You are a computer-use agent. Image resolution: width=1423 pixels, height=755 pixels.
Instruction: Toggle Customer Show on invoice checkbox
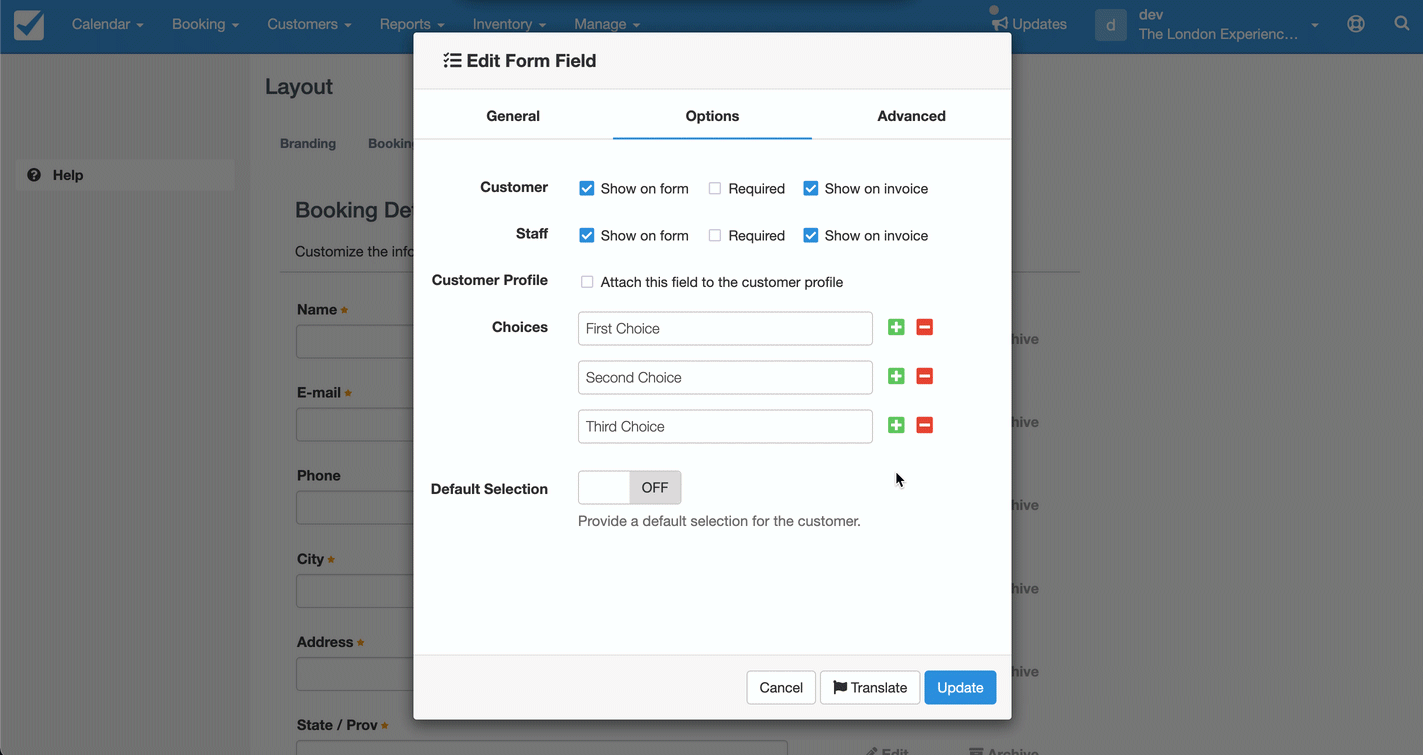[x=811, y=188]
